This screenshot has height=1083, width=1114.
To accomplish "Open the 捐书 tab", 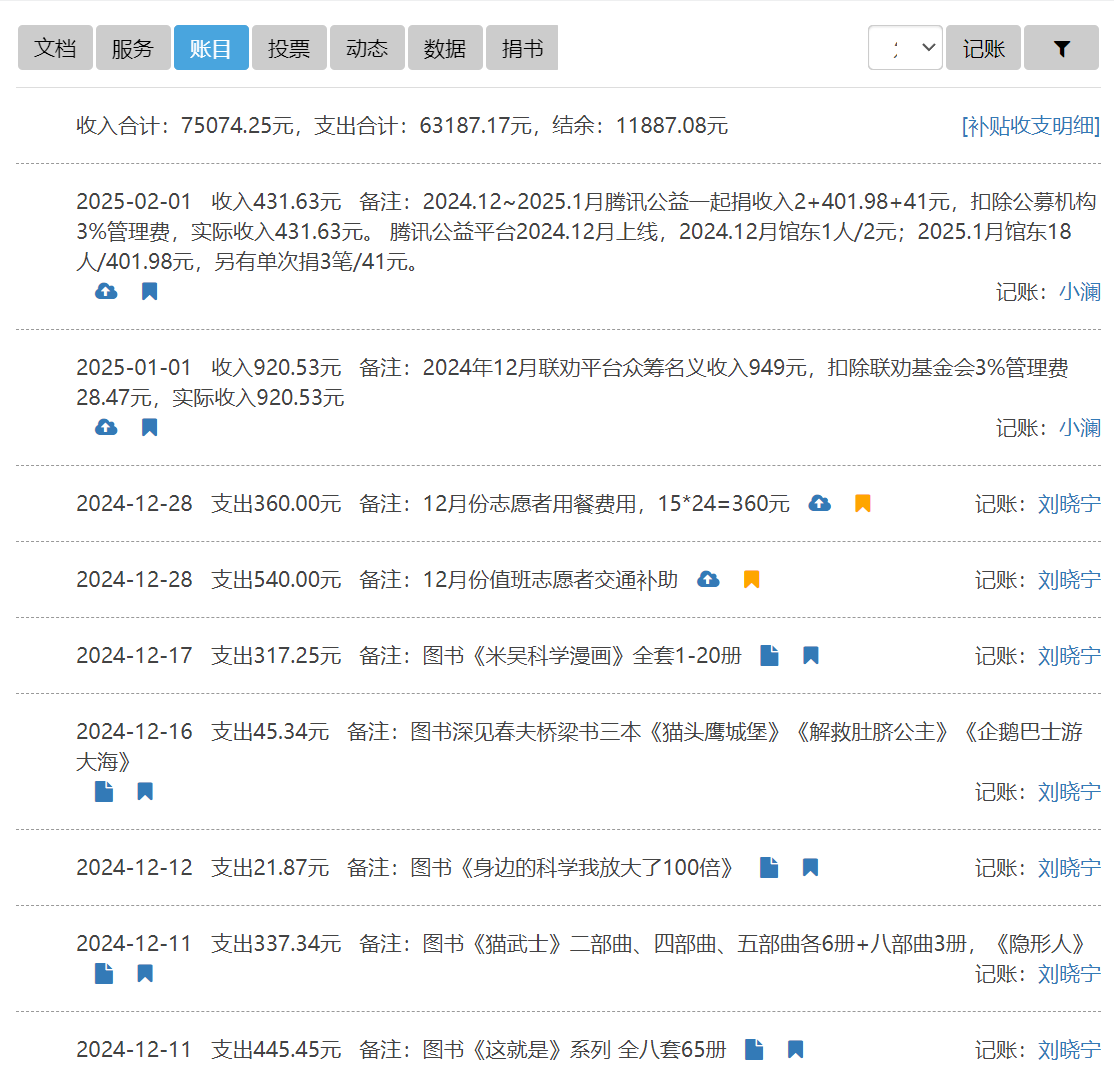I will pyautogui.click(x=522, y=48).
